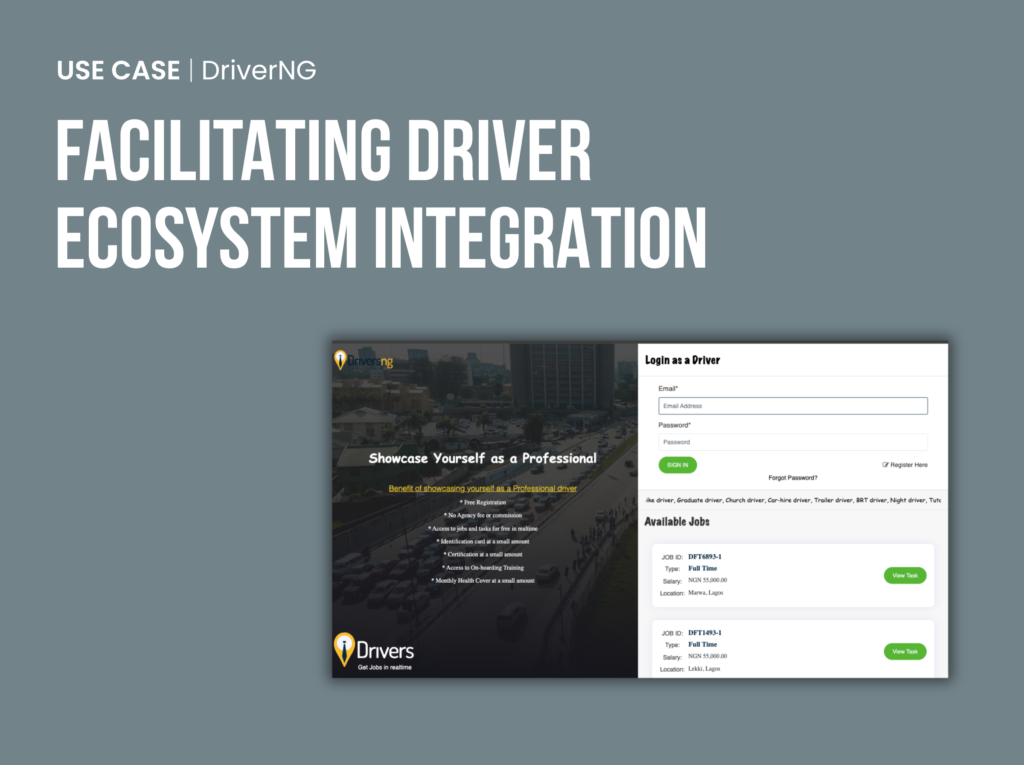
Task: Select the Full Time type on the first job
Action: (702, 568)
